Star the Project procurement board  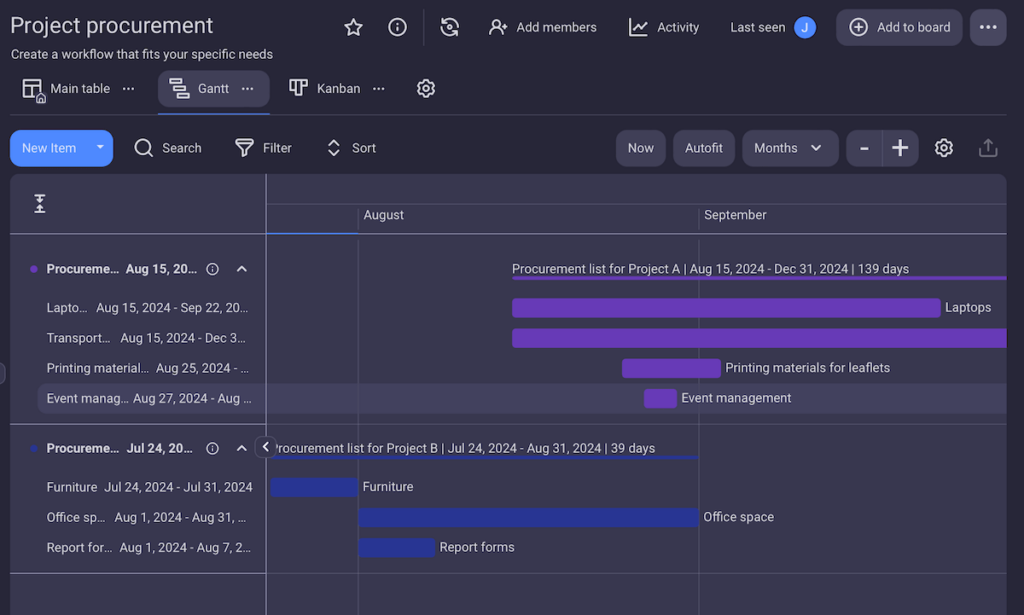tap(353, 27)
